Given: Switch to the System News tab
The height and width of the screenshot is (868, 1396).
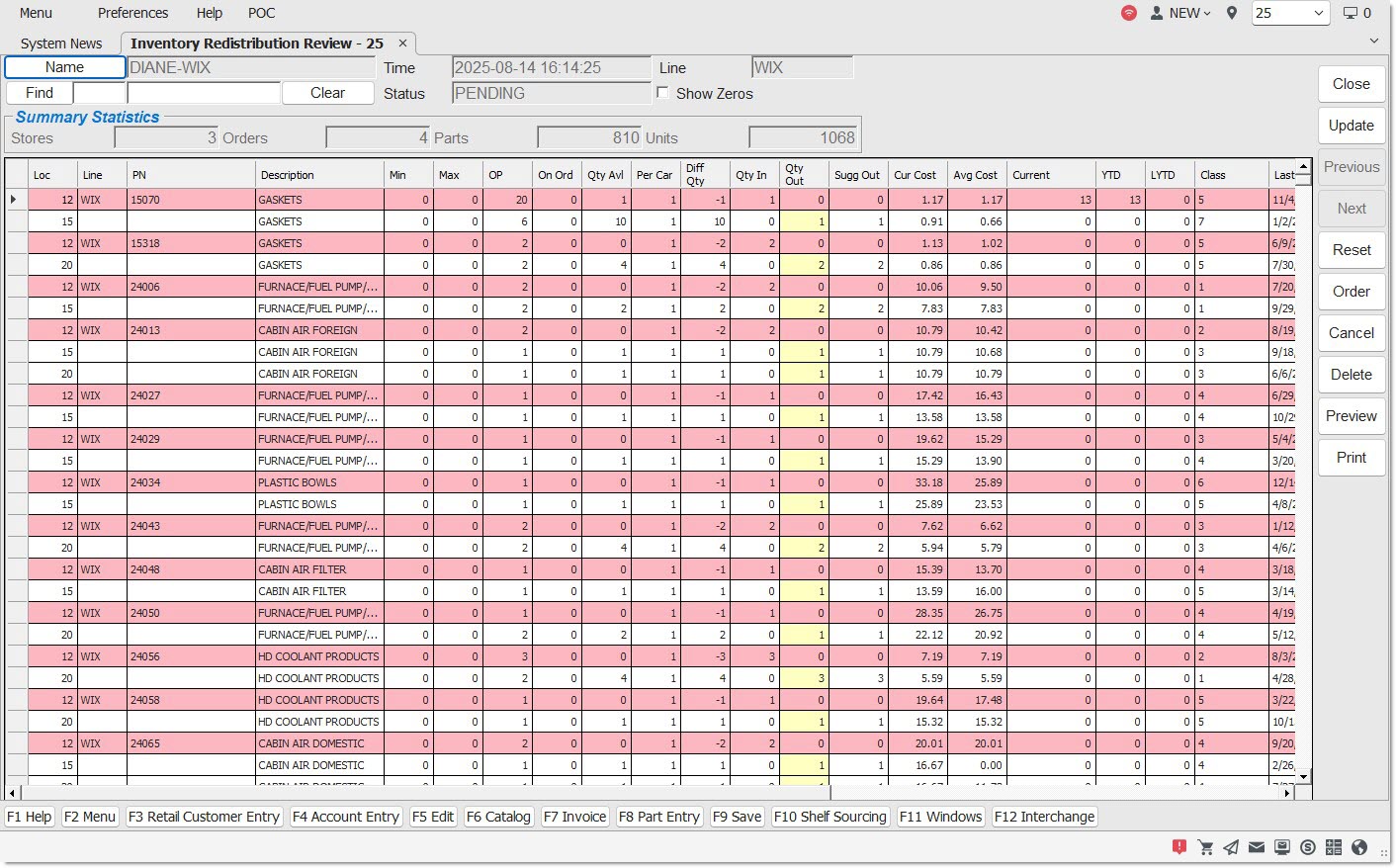Looking at the screenshot, I should click(61, 43).
